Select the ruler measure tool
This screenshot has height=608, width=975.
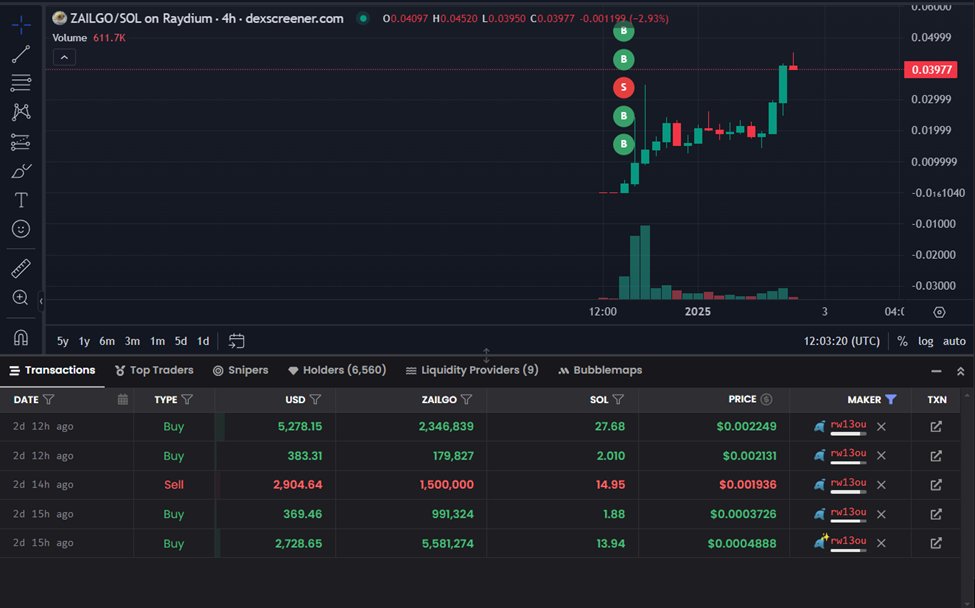(x=21, y=269)
